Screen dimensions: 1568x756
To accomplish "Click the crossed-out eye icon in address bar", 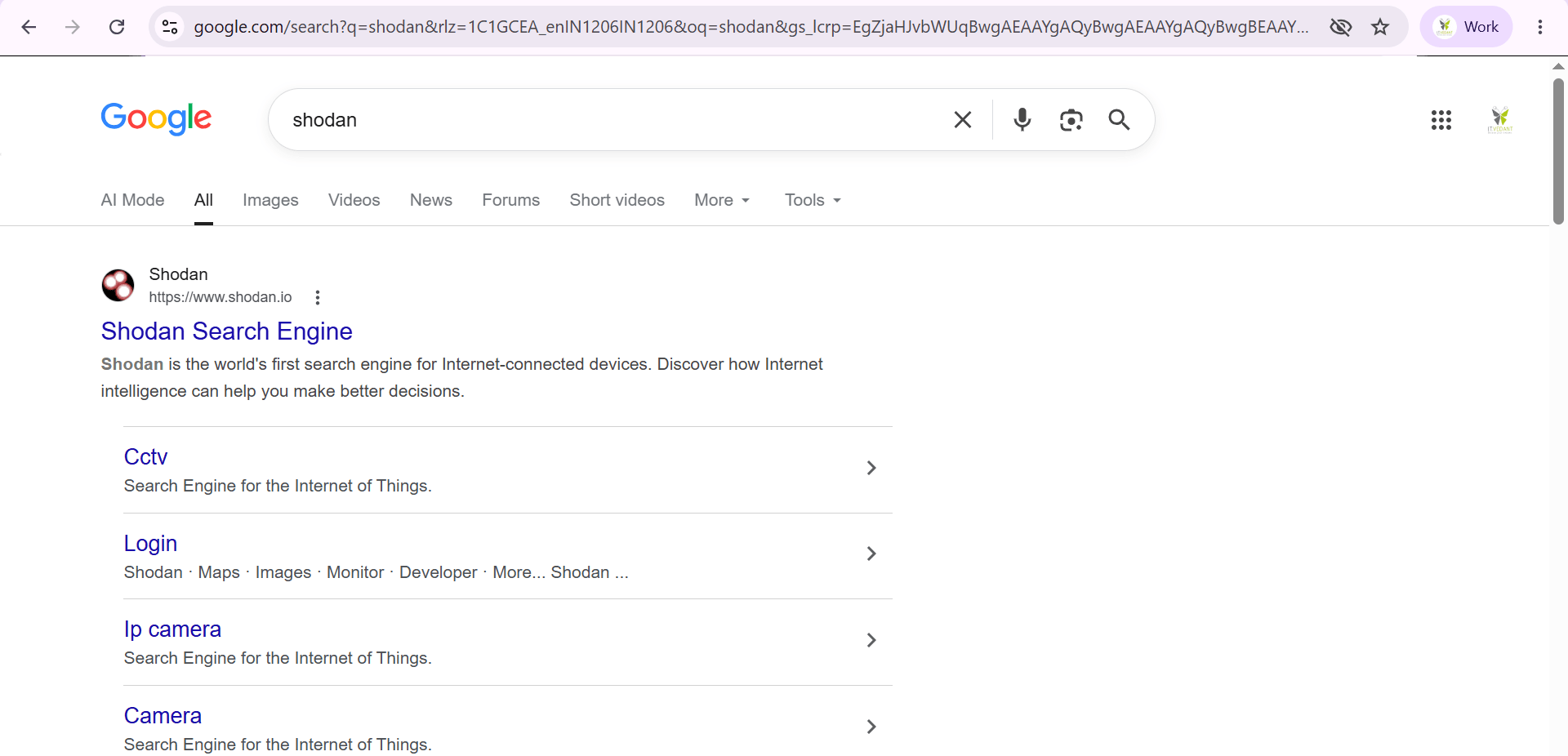I will tap(1340, 27).
